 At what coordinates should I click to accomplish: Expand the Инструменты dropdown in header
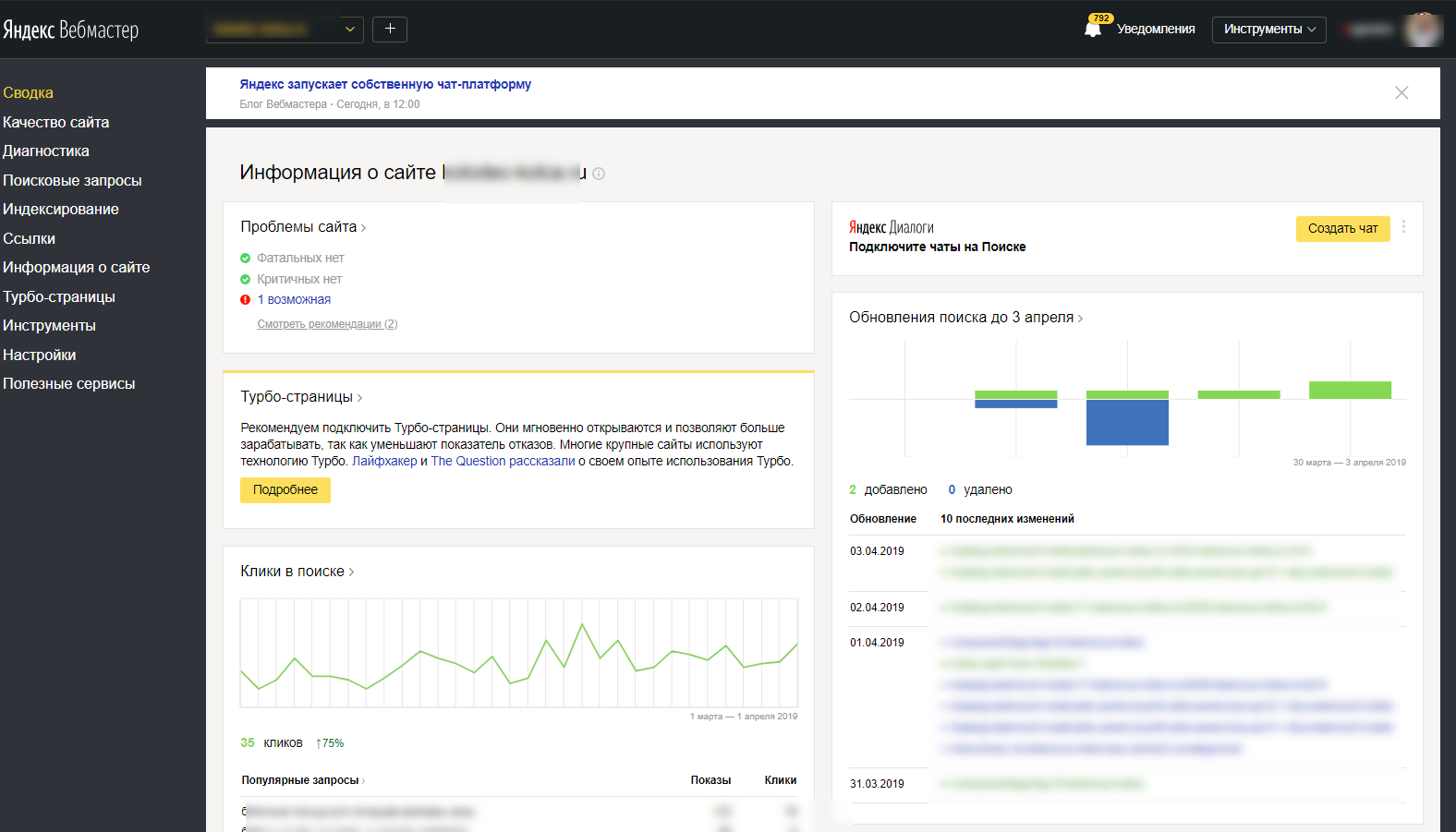(x=1269, y=30)
